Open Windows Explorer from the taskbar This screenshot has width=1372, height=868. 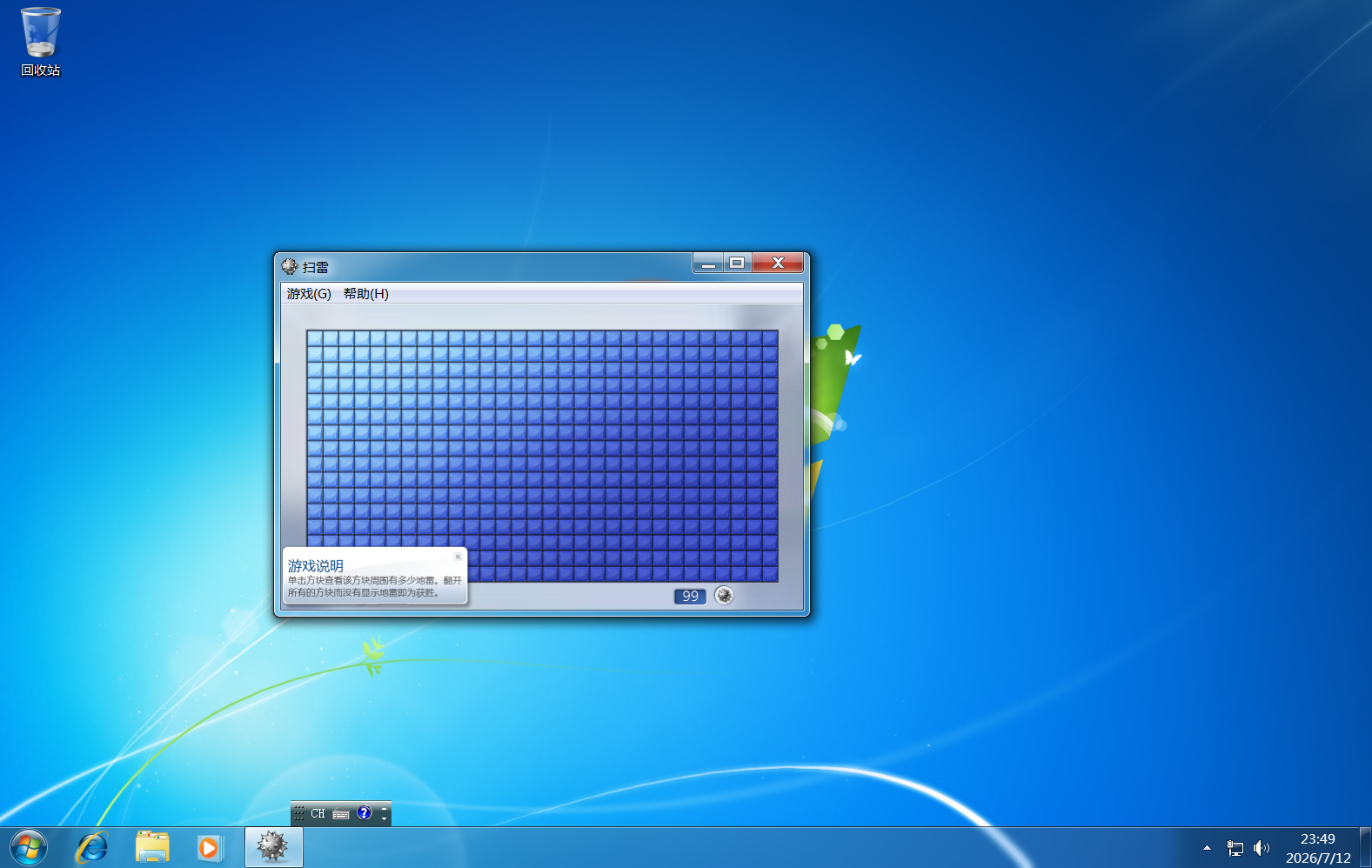tap(152, 847)
